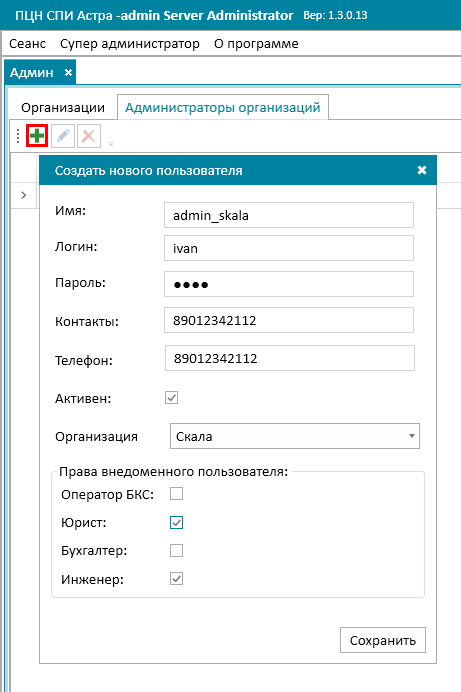Click the pencil edit icon in toolbar

63,135
